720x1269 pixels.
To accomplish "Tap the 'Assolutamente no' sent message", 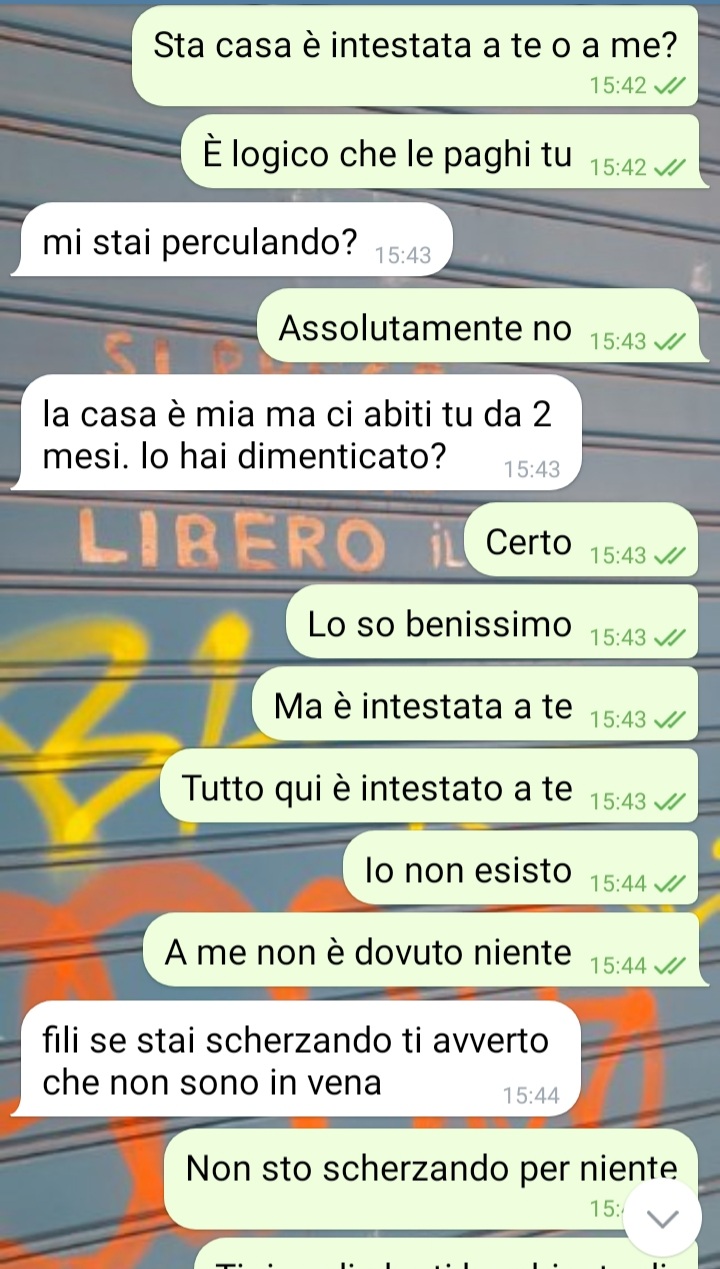I will point(478,326).
